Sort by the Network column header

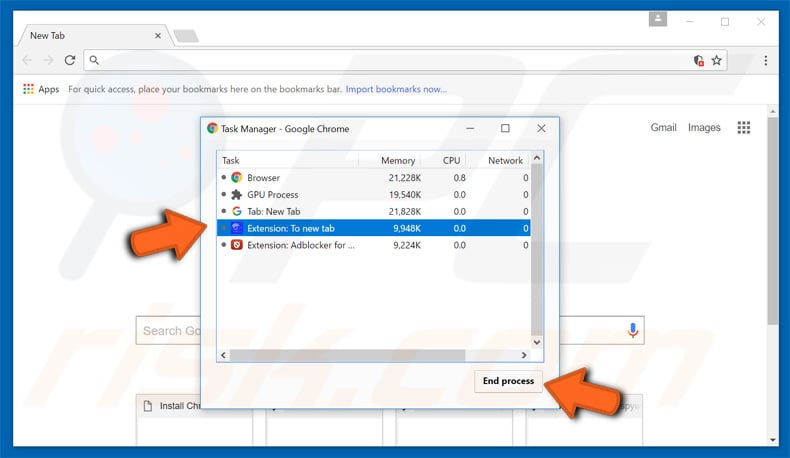[x=498, y=160]
